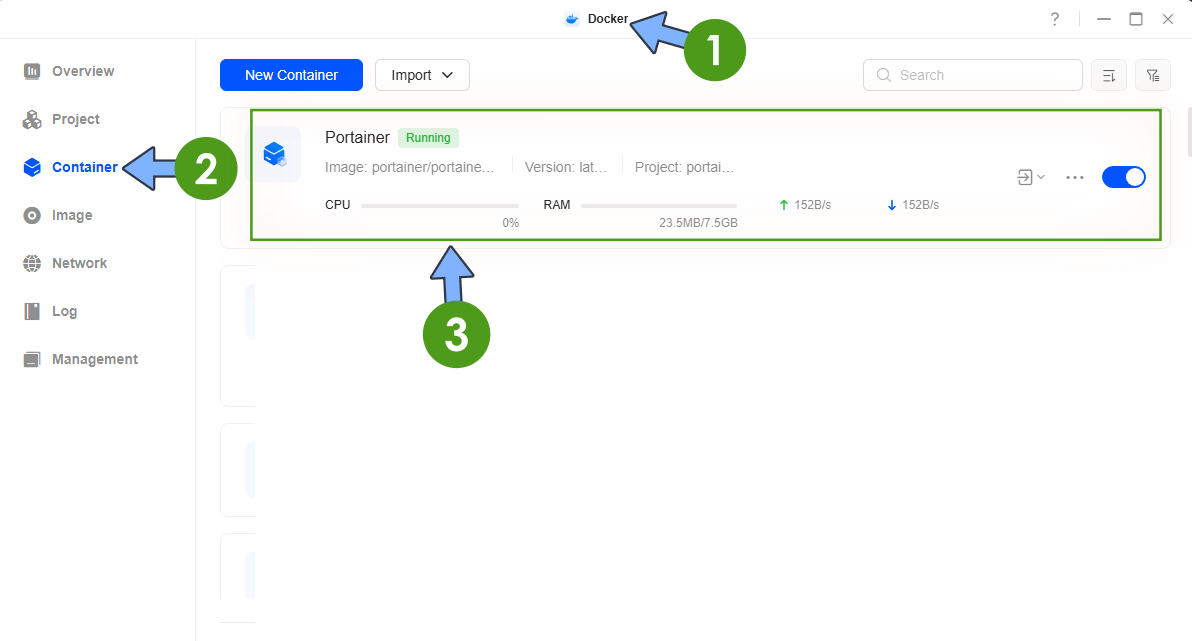Viewport: 1192px width, 641px height.
Task: Click the Version: lat… text
Action: [566, 167]
